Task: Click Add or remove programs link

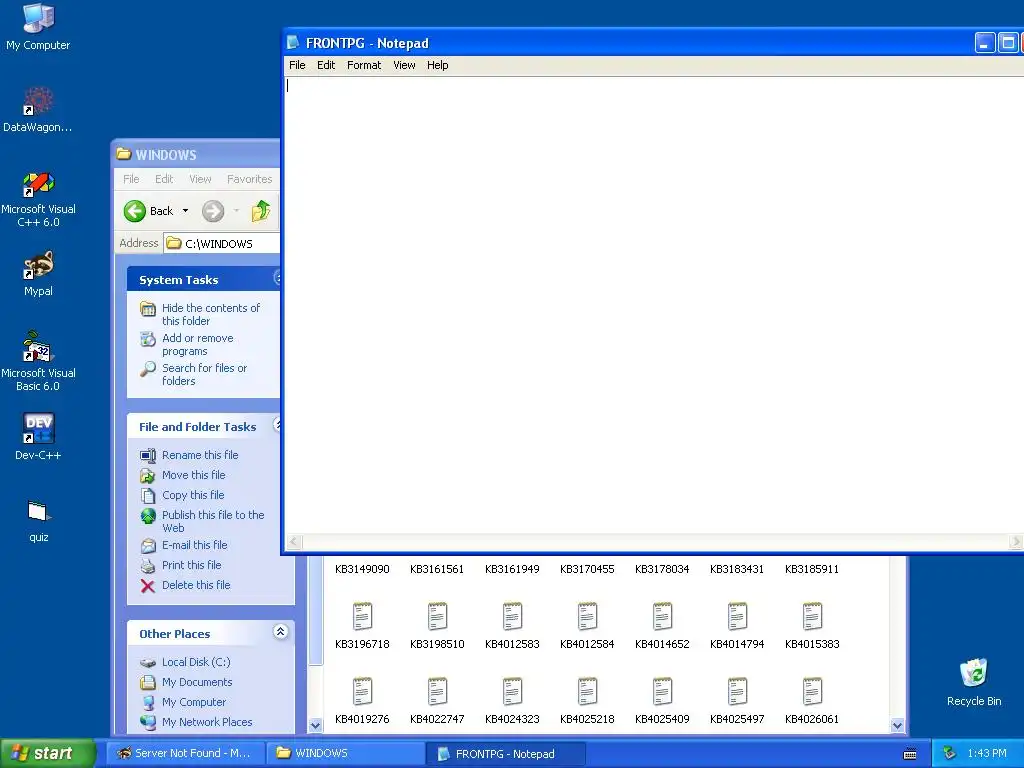Action: 197,344
